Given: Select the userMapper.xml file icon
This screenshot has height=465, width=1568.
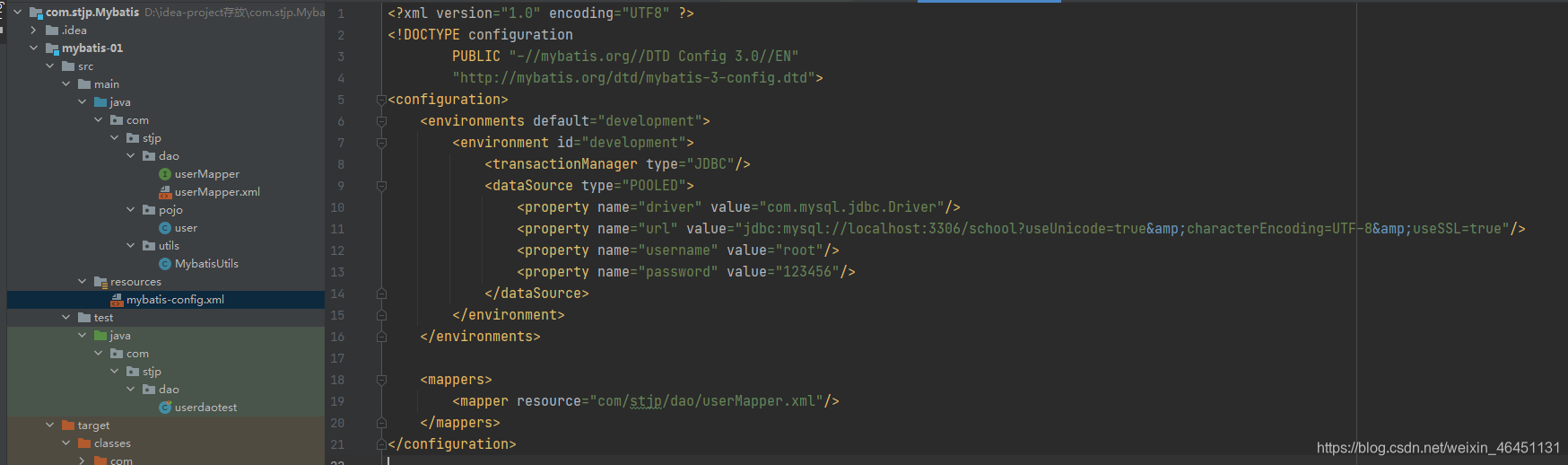Looking at the screenshot, I should click(x=165, y=192).
